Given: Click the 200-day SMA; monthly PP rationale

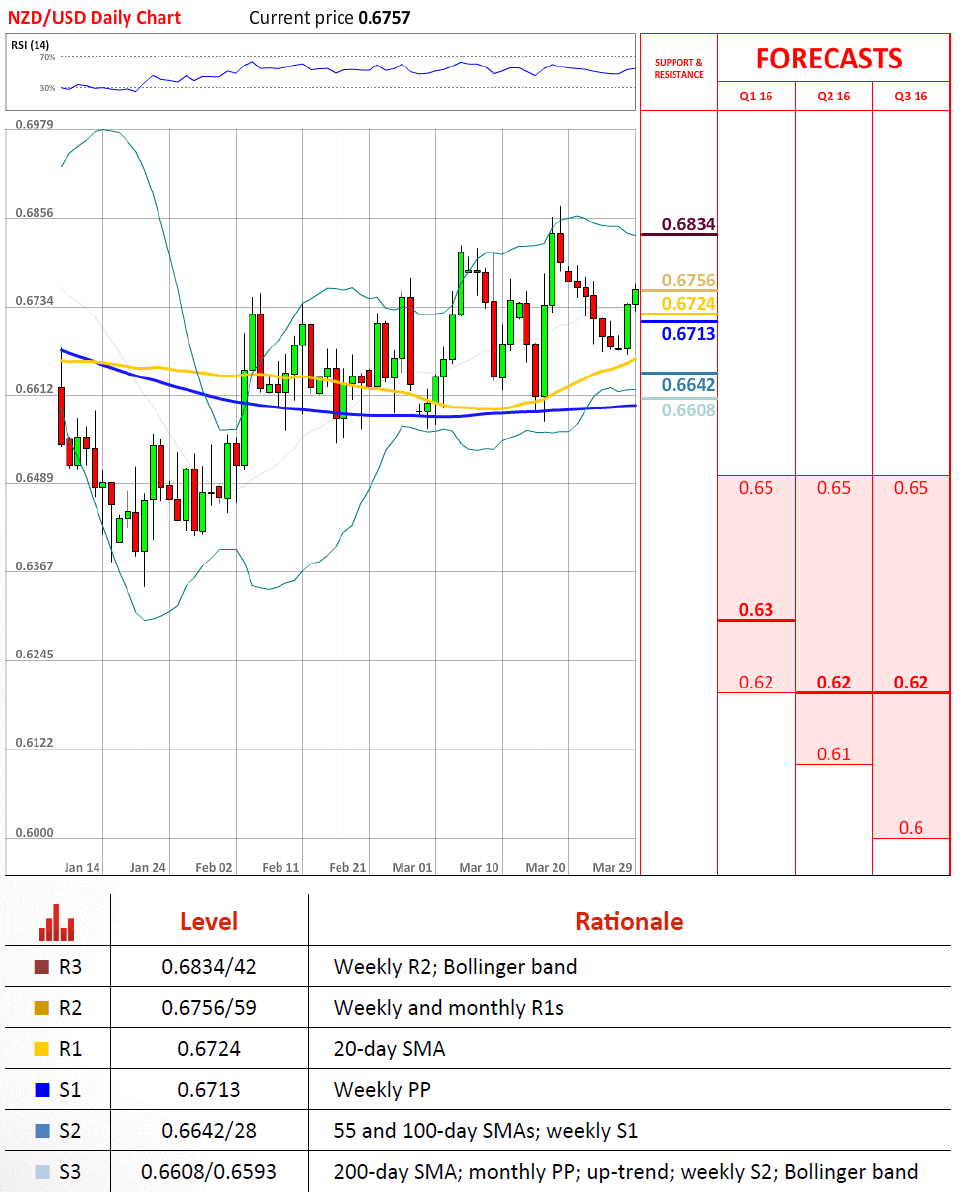Looking at the screenshot, I should coord(626,1172).
